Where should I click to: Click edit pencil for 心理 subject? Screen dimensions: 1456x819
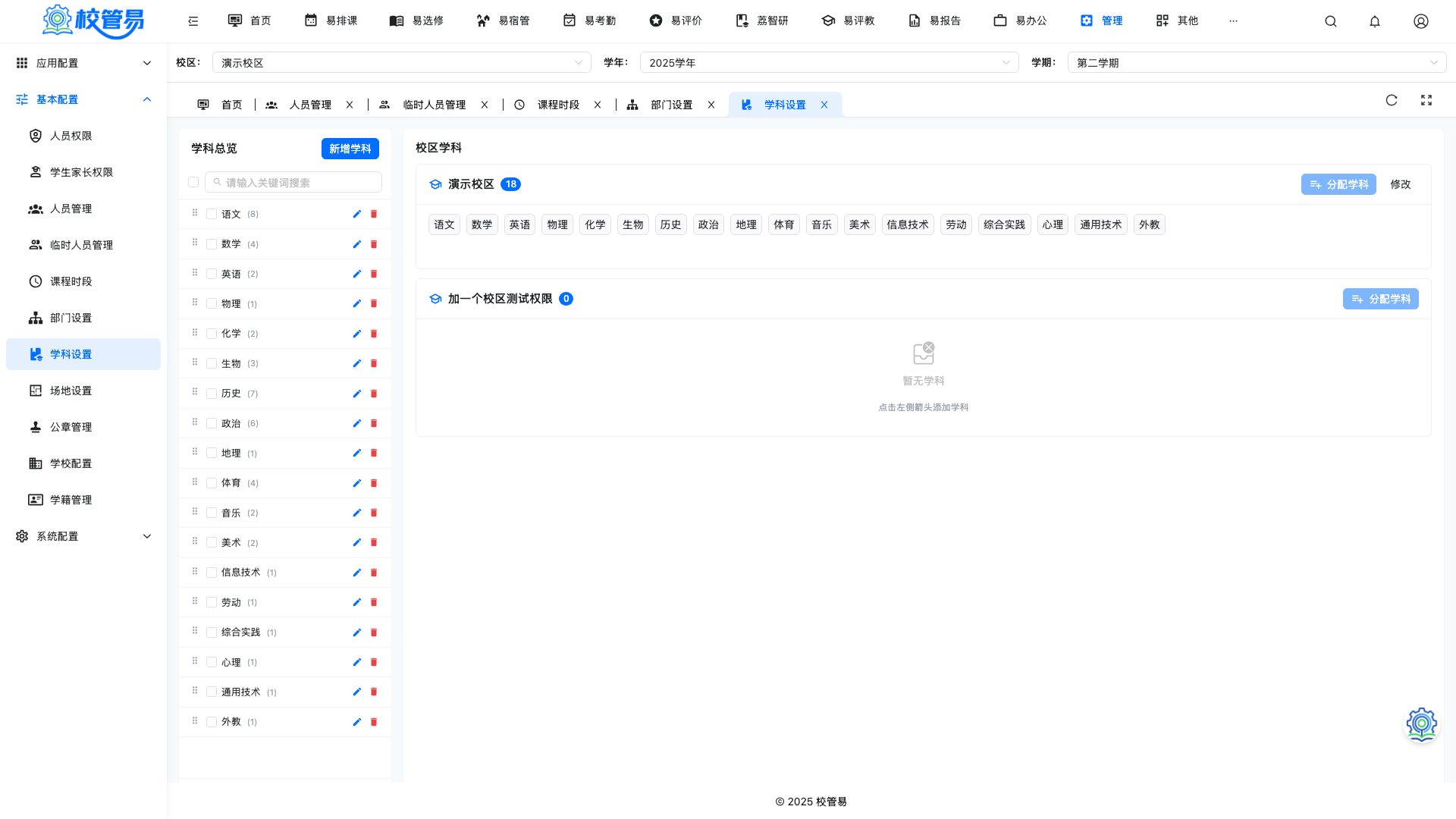coord(356,662)
